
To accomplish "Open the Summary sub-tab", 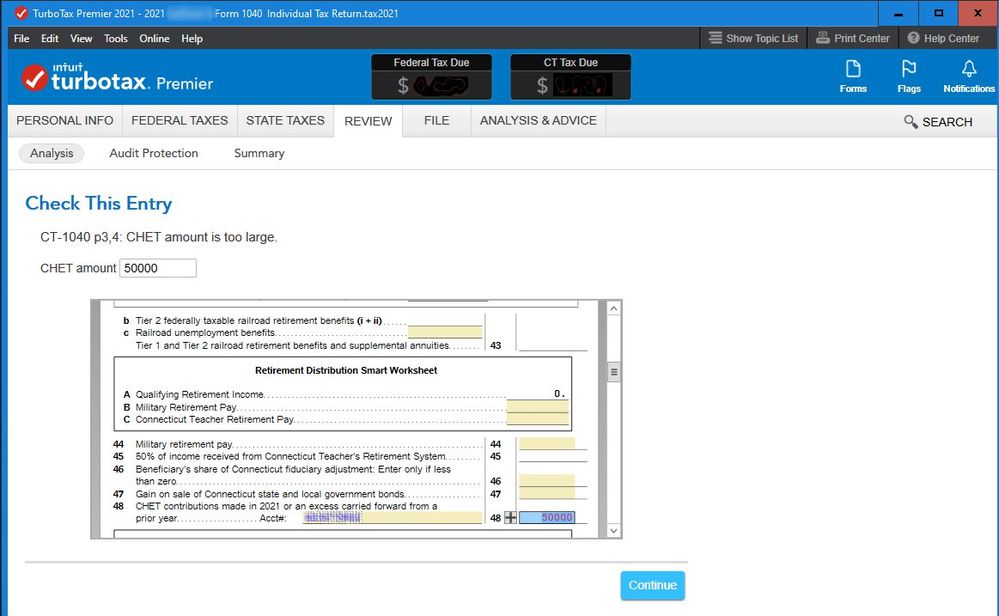I will coord(259,153).
